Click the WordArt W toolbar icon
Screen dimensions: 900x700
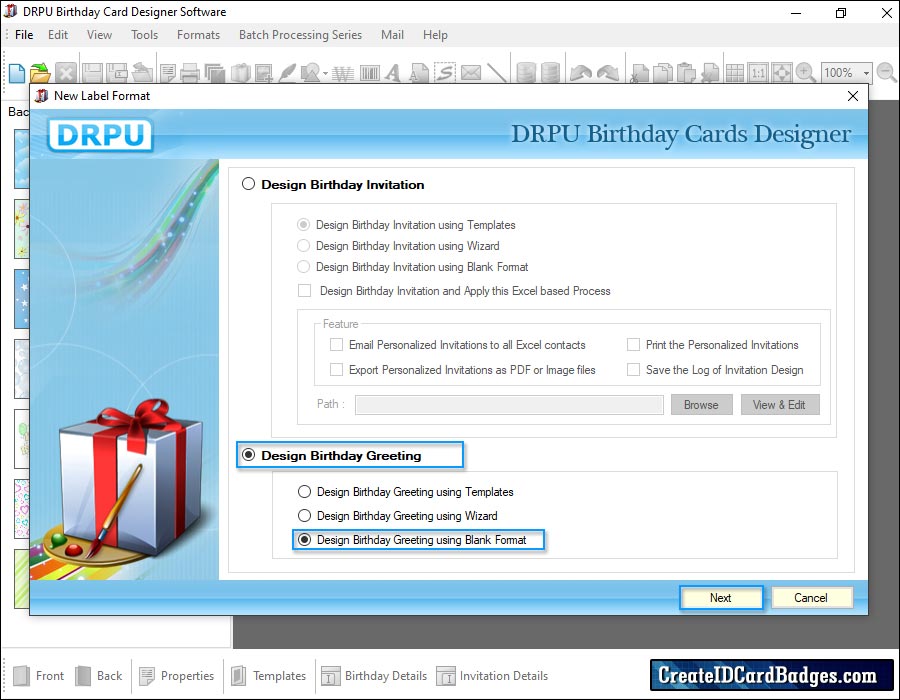343,73
